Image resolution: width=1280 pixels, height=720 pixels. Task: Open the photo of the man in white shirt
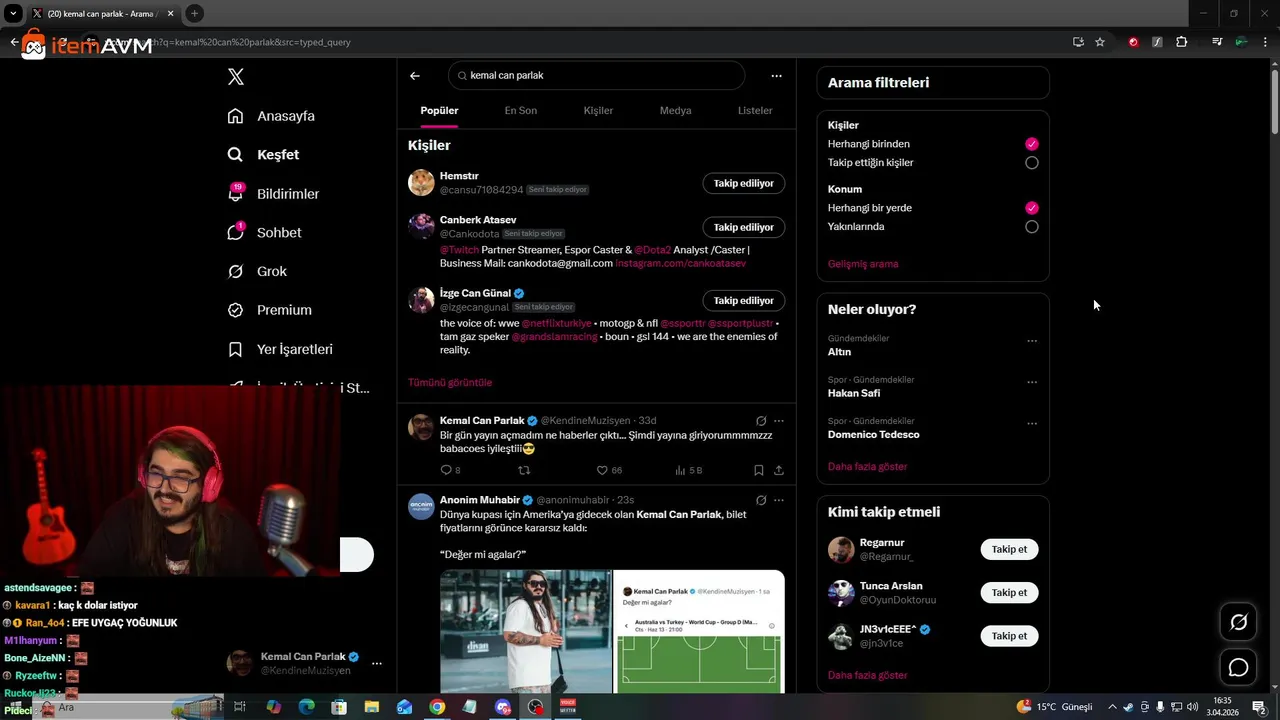[525, 632]
